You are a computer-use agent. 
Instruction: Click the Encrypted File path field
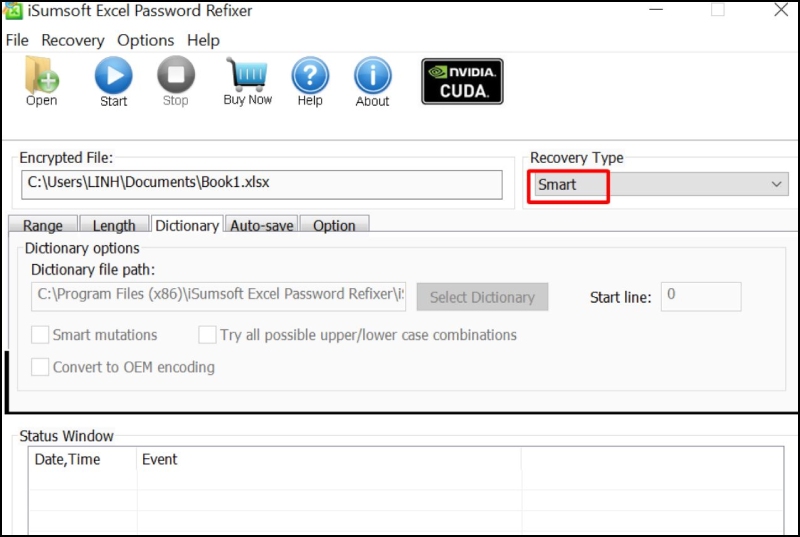click(x=261, y=184)
